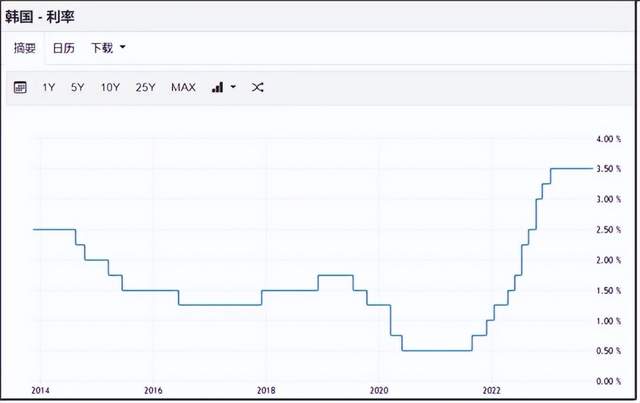Select the 10Y time range
This screenshot has width=640, height=403.
[x=110, y=87]
